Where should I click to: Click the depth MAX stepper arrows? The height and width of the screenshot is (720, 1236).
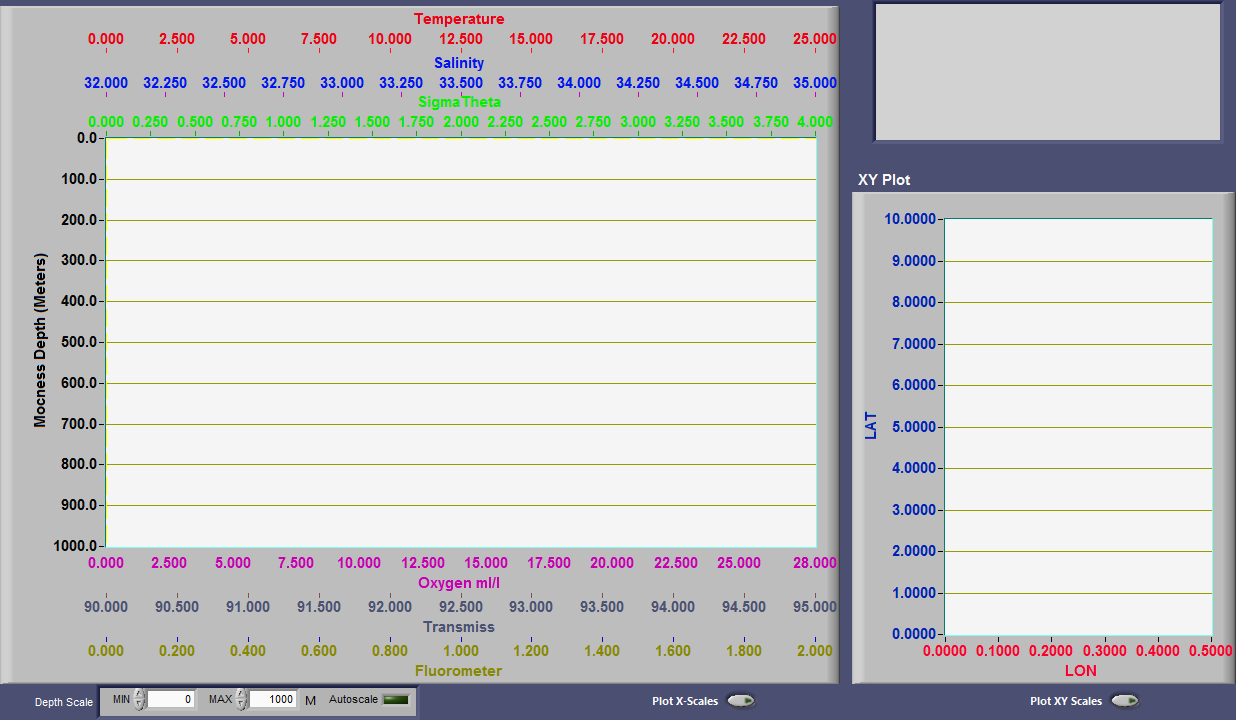click(x=241, y=700)
